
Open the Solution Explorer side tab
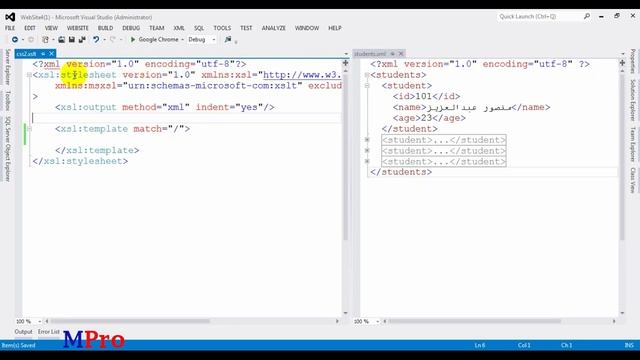pos(633,100)
